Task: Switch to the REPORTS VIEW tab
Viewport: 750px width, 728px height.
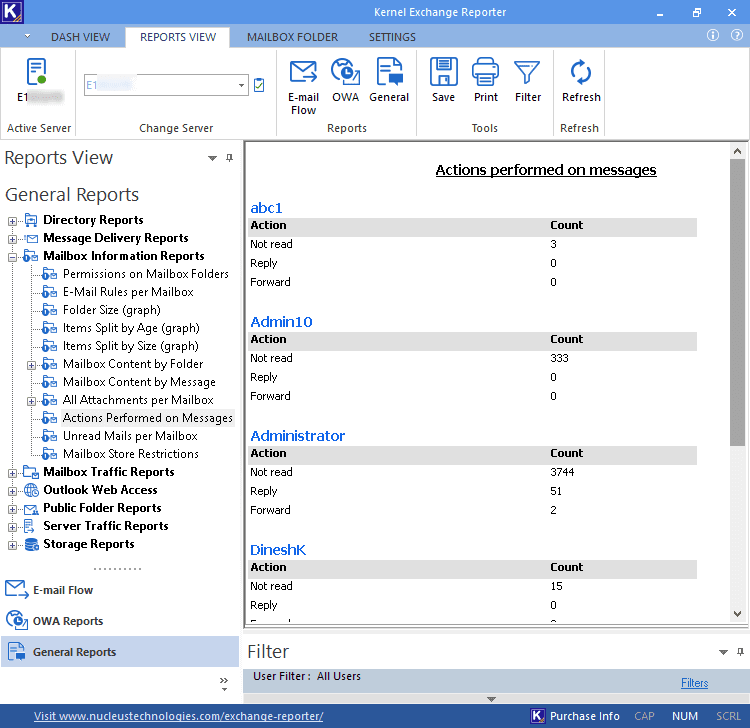Action: point(178,37)
